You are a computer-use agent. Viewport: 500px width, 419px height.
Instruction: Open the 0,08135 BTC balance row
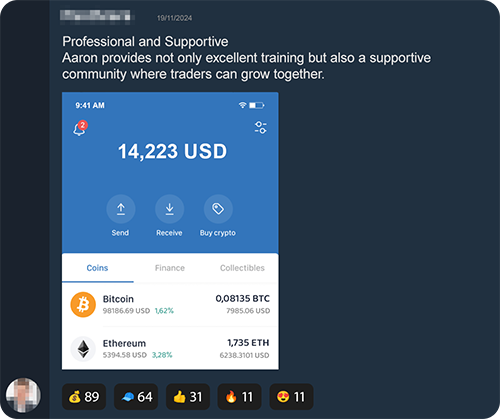[x=170, y=304]
